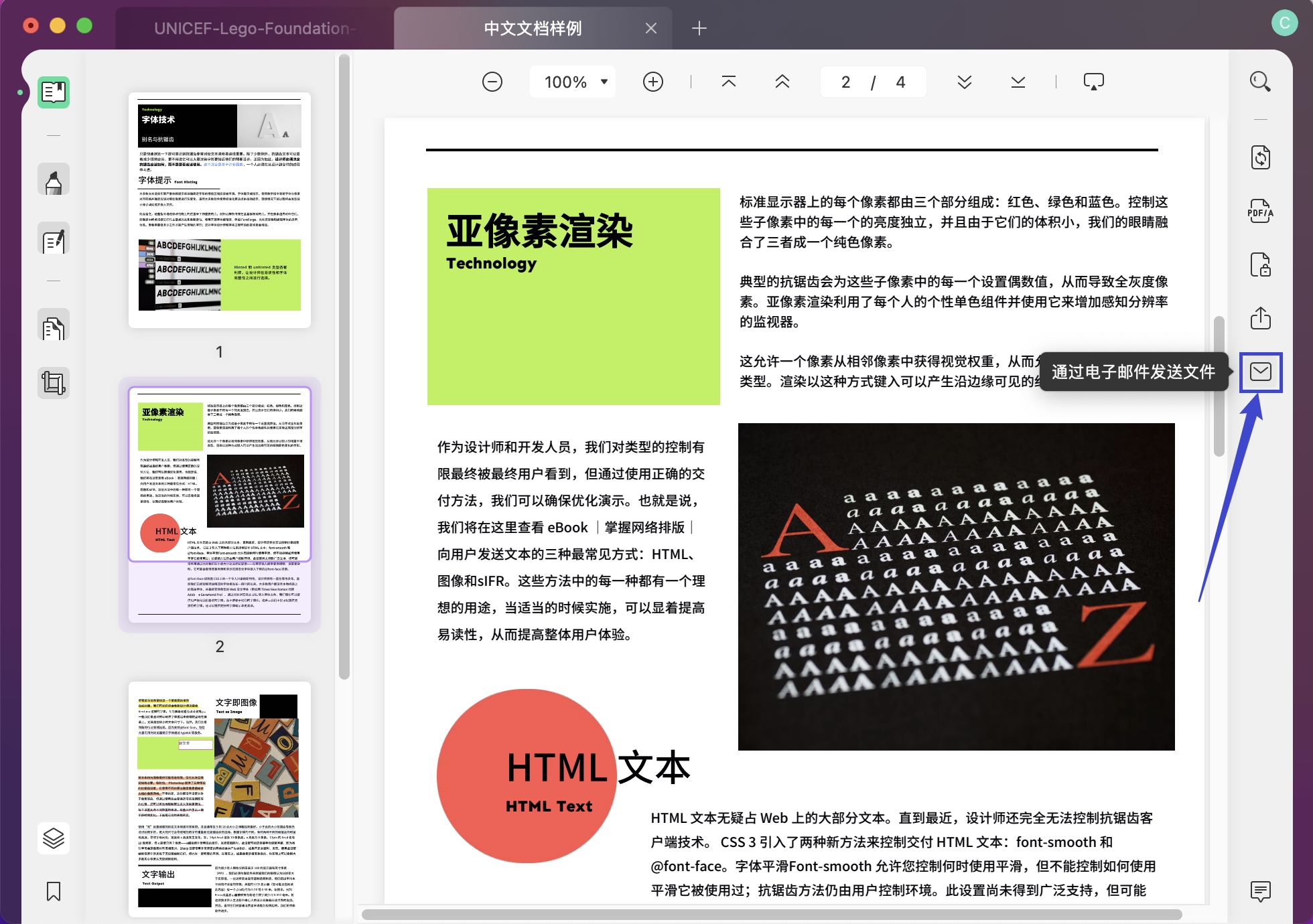Open the Edit PDF tool
This screenshot has width=1313, height=924.
pyautogui.click(x=54, y=240)
